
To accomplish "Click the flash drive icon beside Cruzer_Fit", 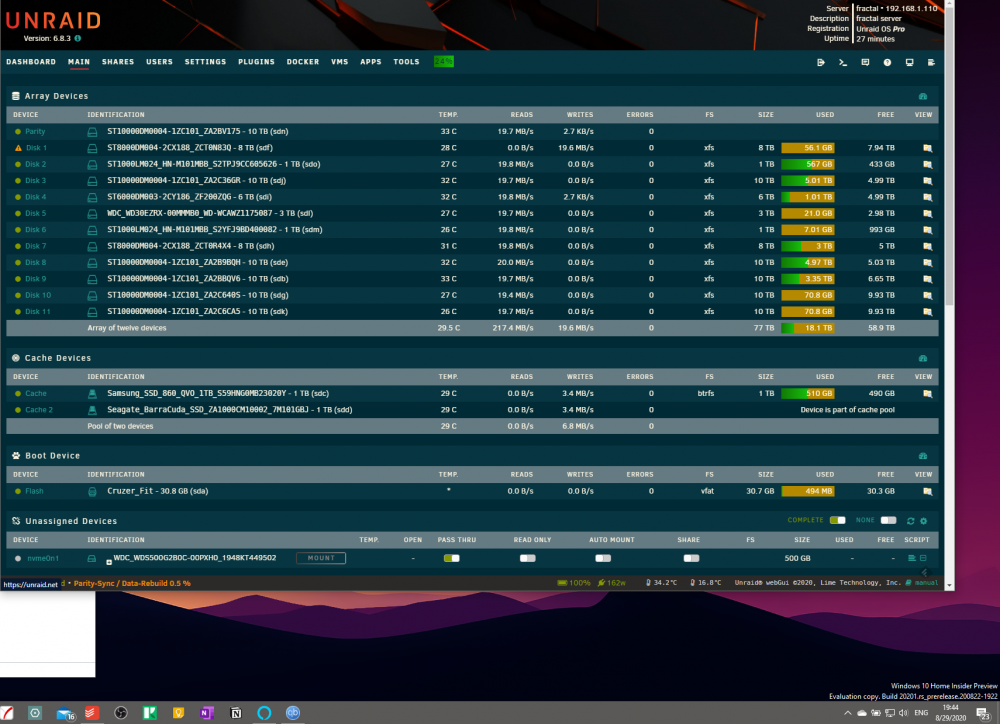I will (92, 491).
